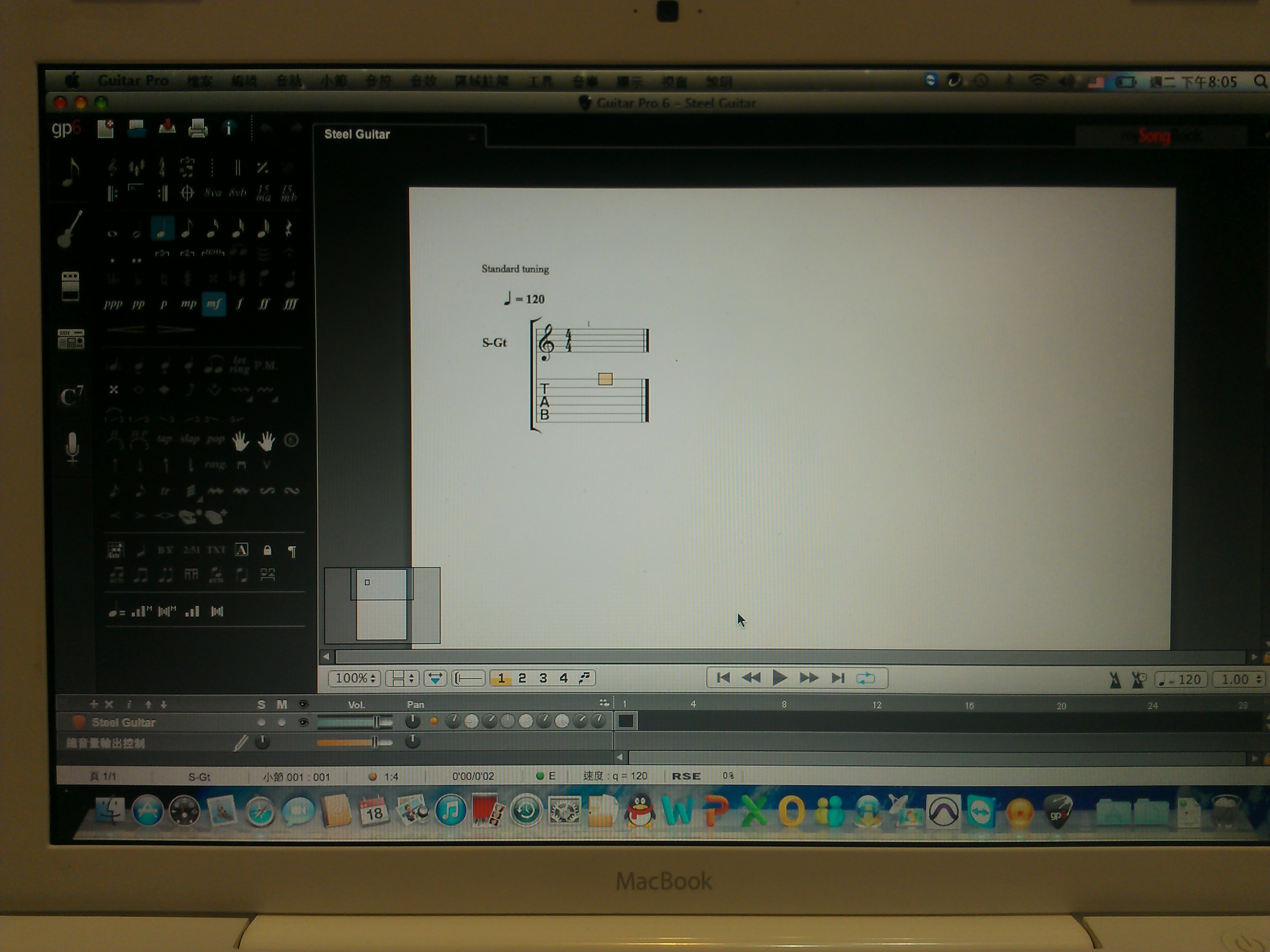Start playback with Play button
Viewport: 1270px width, 952px height.
pyautogui.click(x=779, y=678)
